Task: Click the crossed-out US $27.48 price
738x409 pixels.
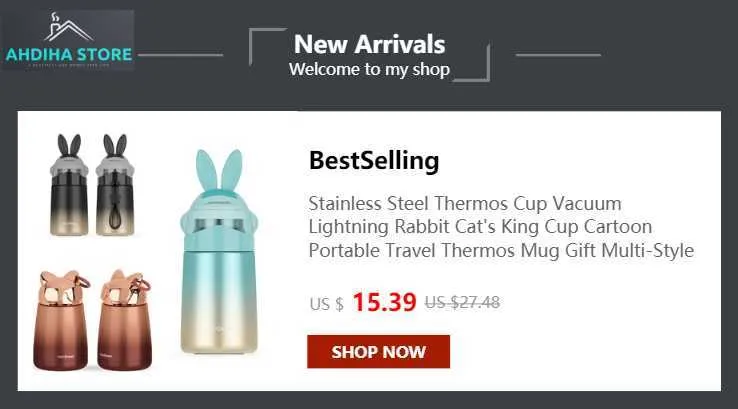Action: click(x=462, y=302)
